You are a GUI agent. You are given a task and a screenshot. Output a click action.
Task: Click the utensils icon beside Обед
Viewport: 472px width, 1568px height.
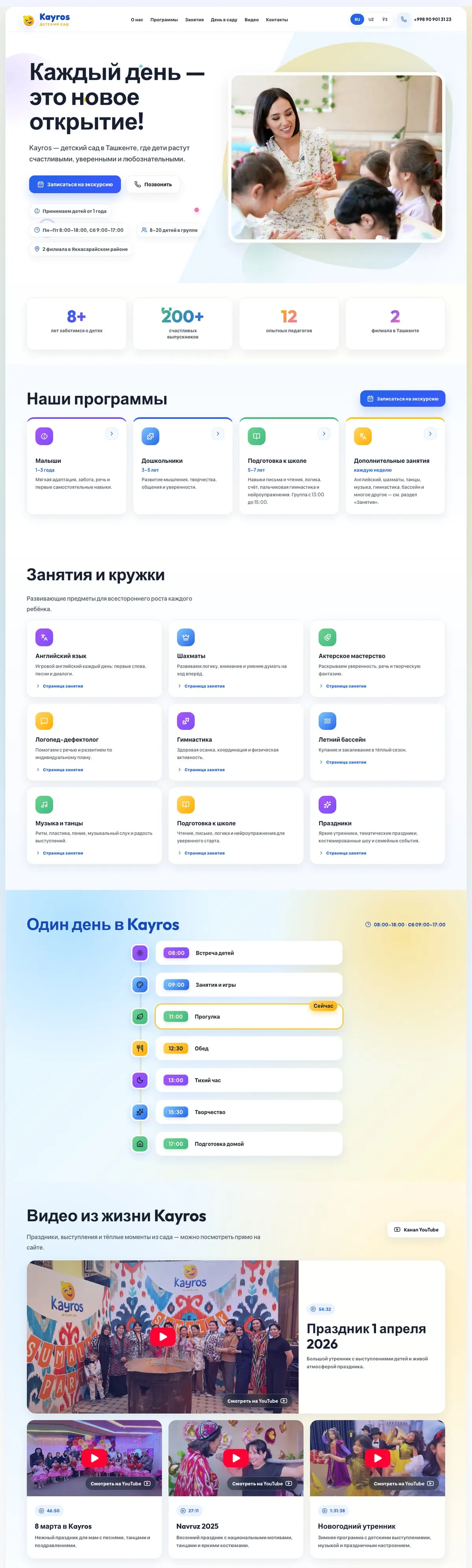140,1048
